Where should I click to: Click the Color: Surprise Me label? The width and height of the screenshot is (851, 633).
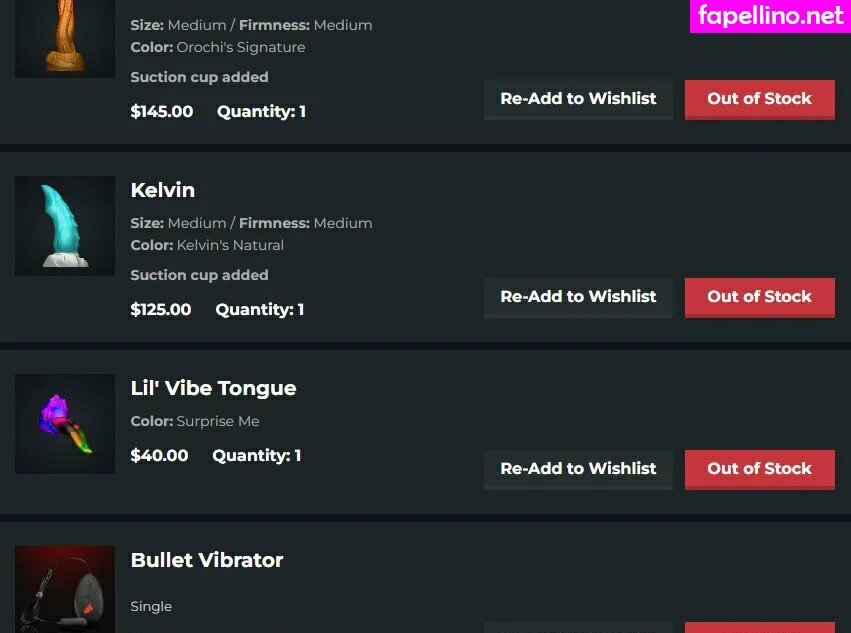(x=195, y=422)
